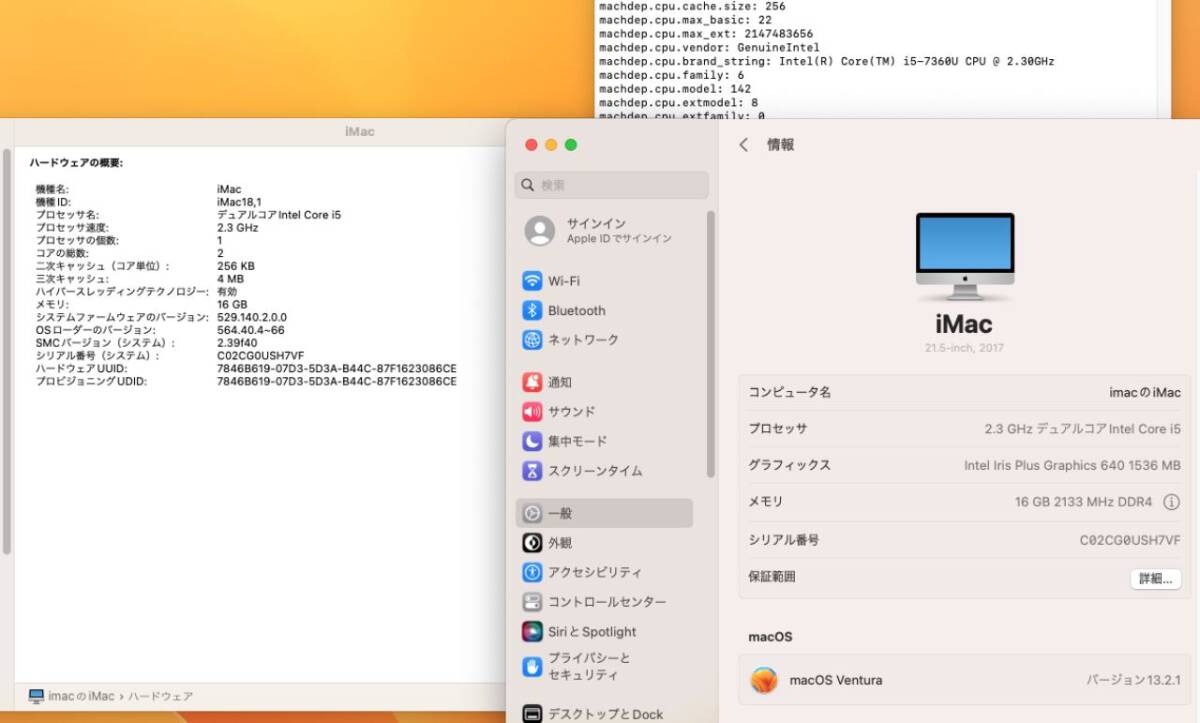This screenshot has width=1200, height=723.
Task: Select the 一般 general category
Action: (x=604, y=513)
